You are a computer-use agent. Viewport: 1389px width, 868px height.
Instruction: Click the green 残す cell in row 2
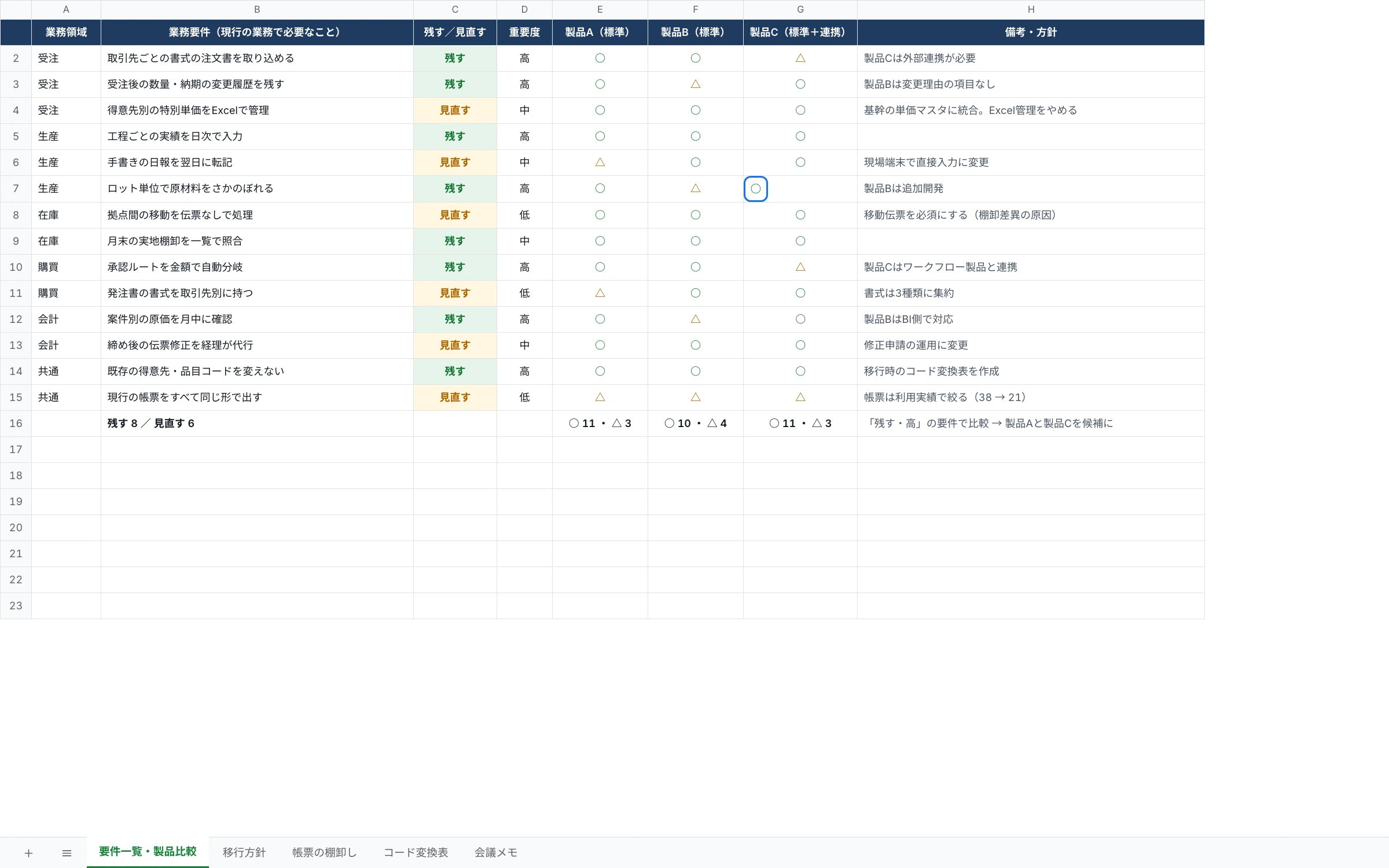tap(455, 58)
